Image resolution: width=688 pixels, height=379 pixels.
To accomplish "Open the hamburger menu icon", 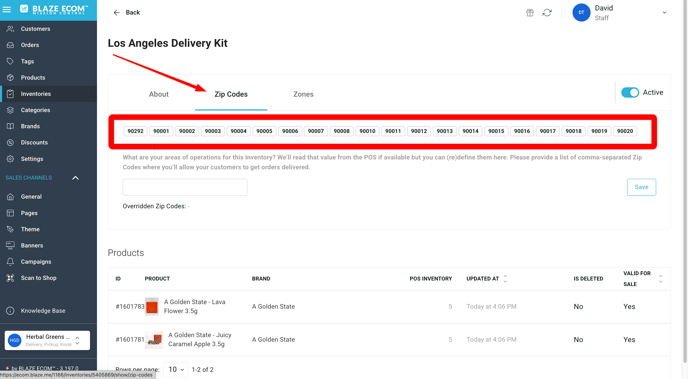I will (7, 9).
